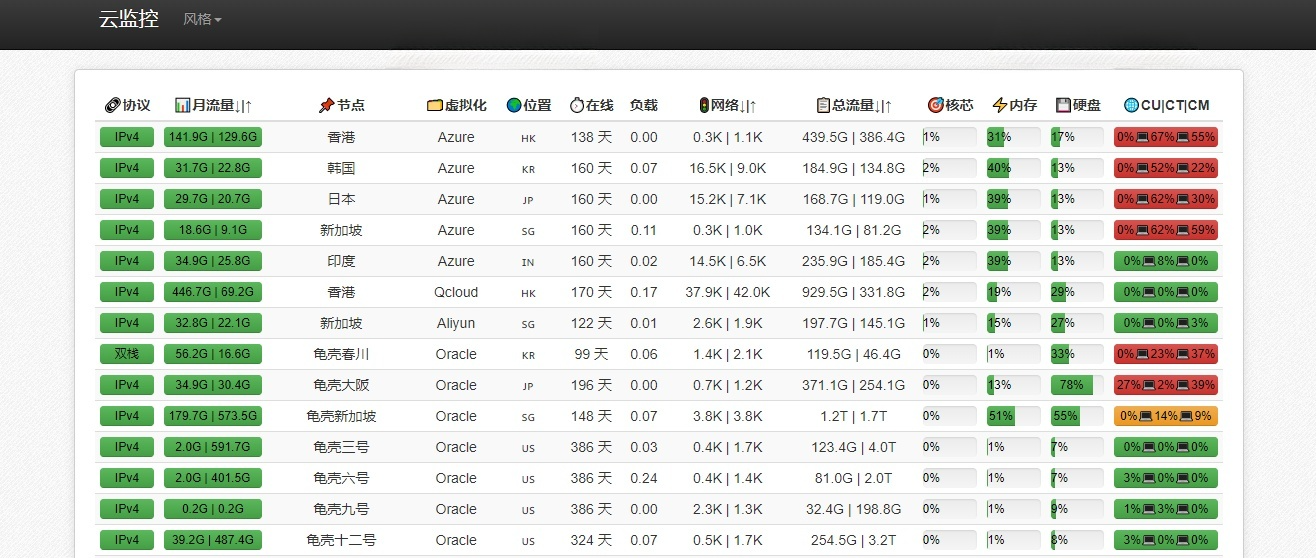The height and width of the screenshot is (558, 1316).
Task: Click the traffic light icon beside 网络
Action: [703, 105]
